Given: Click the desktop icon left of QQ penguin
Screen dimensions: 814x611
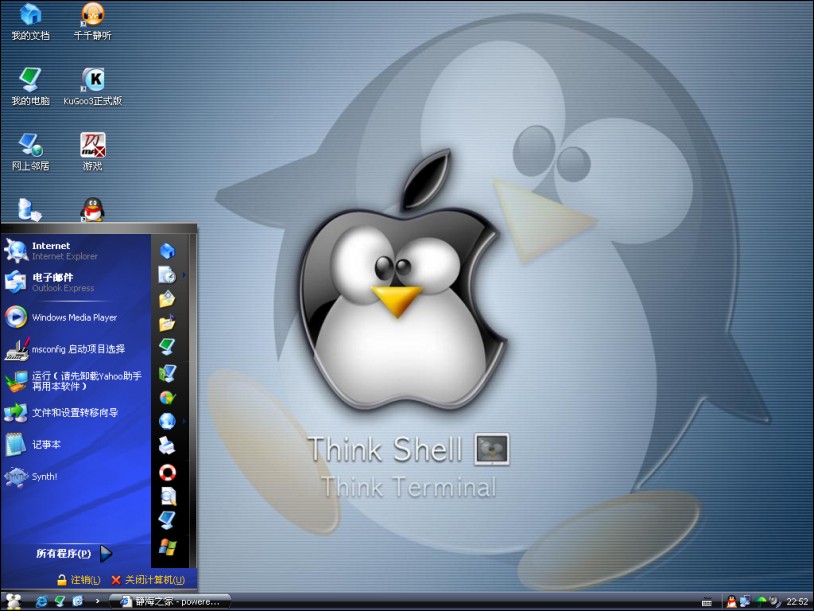Looking at the screenshot, I should tap(29, 210).
